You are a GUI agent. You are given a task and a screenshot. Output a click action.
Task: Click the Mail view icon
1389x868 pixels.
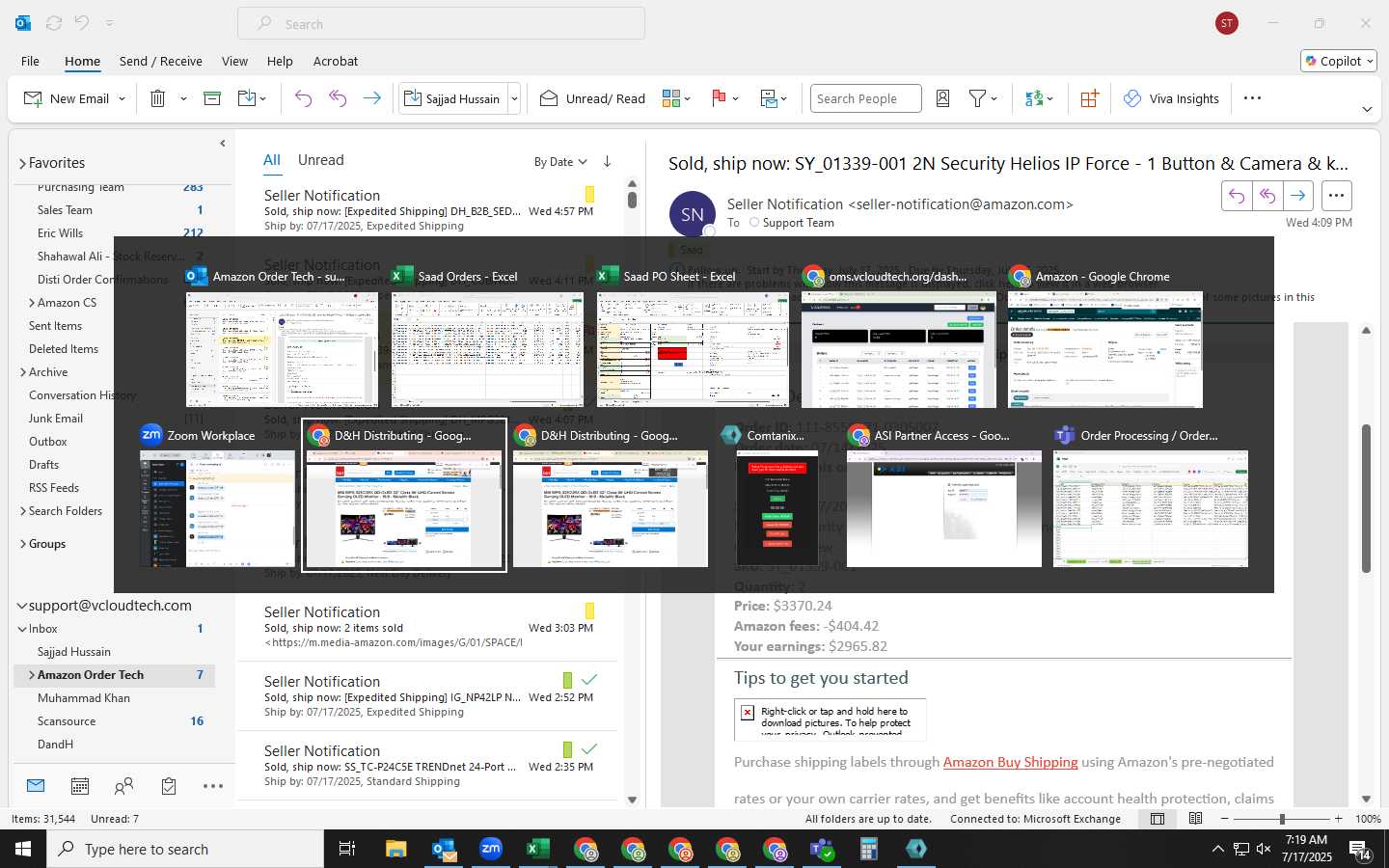(x=36, y=786)
